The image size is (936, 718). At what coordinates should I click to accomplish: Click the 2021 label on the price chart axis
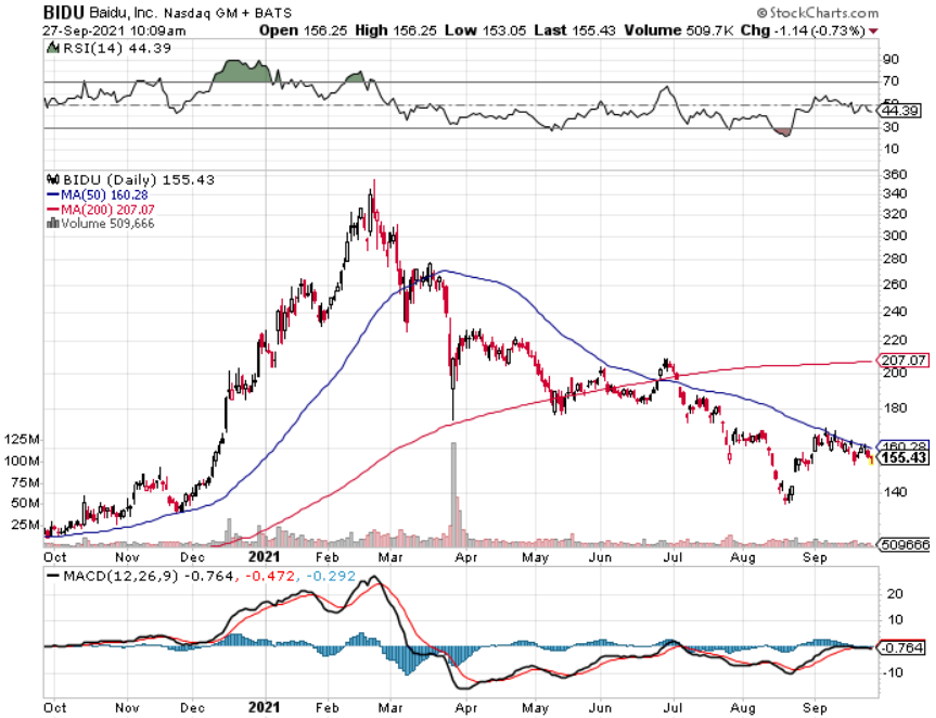265,556
